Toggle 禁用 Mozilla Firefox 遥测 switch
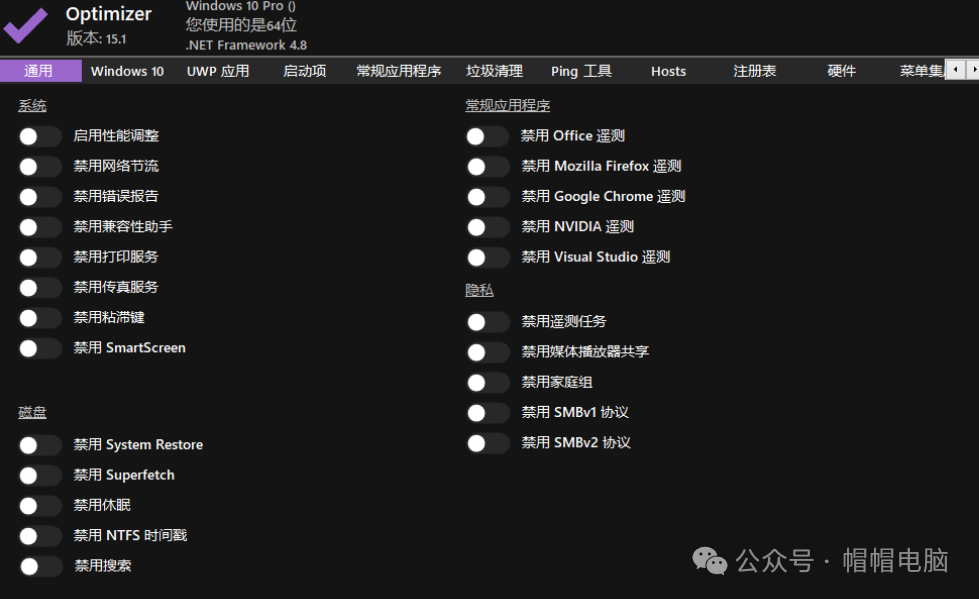Screen dimensions: 979x599 488,167
